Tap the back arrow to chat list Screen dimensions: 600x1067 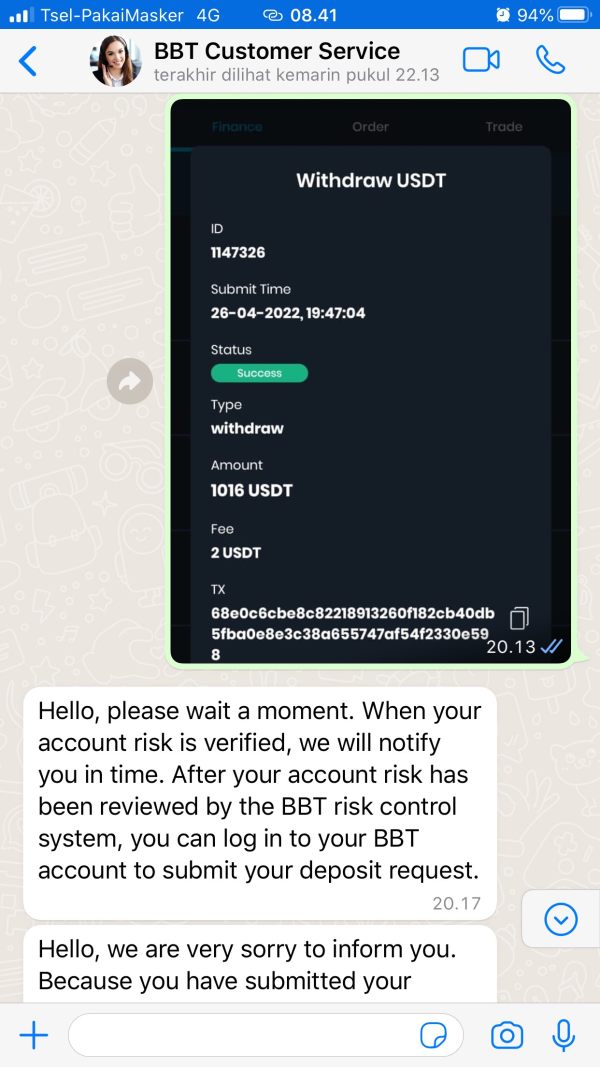click(x=28, y=61)
